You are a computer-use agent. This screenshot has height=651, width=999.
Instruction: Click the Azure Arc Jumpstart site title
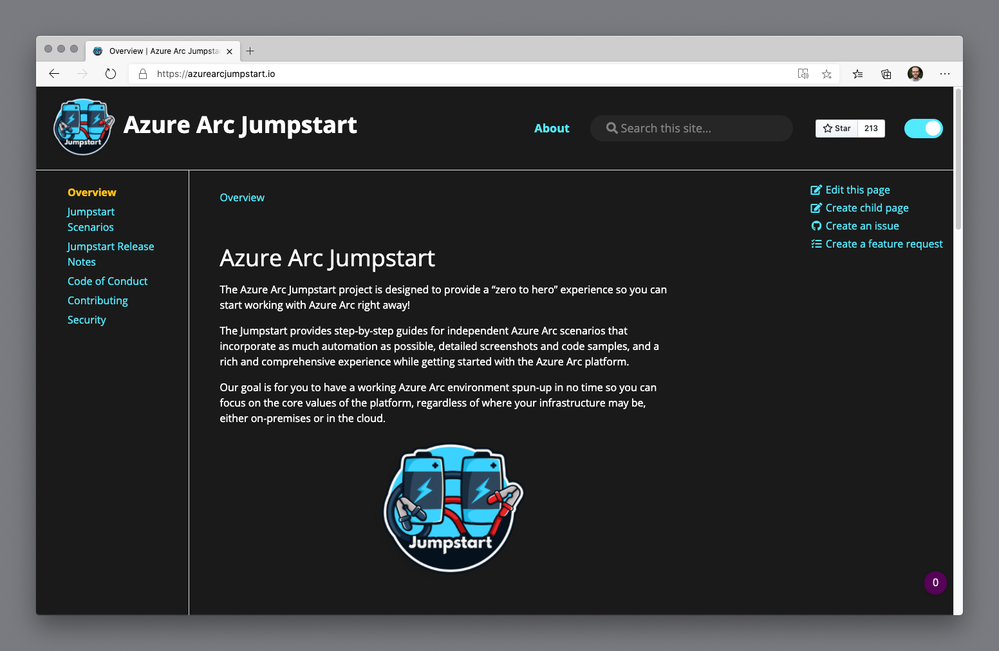pos(240,125)
